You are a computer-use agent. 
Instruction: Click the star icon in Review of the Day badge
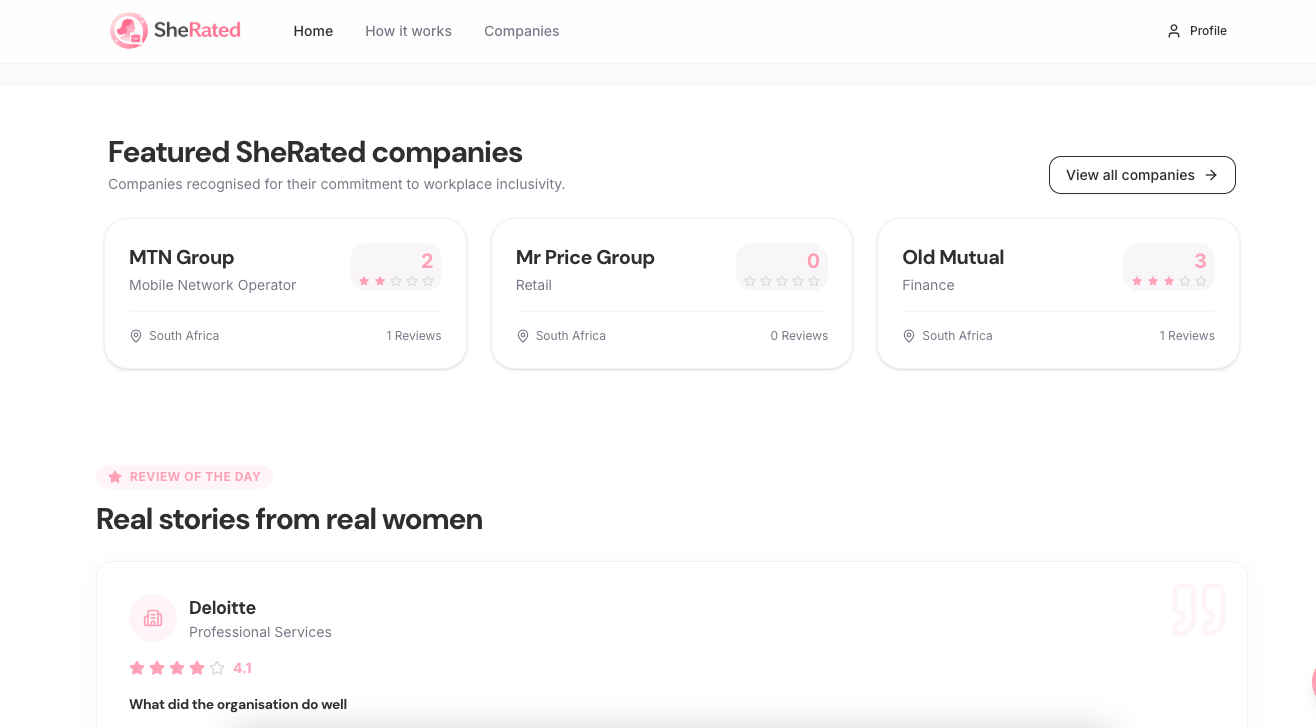115,477
